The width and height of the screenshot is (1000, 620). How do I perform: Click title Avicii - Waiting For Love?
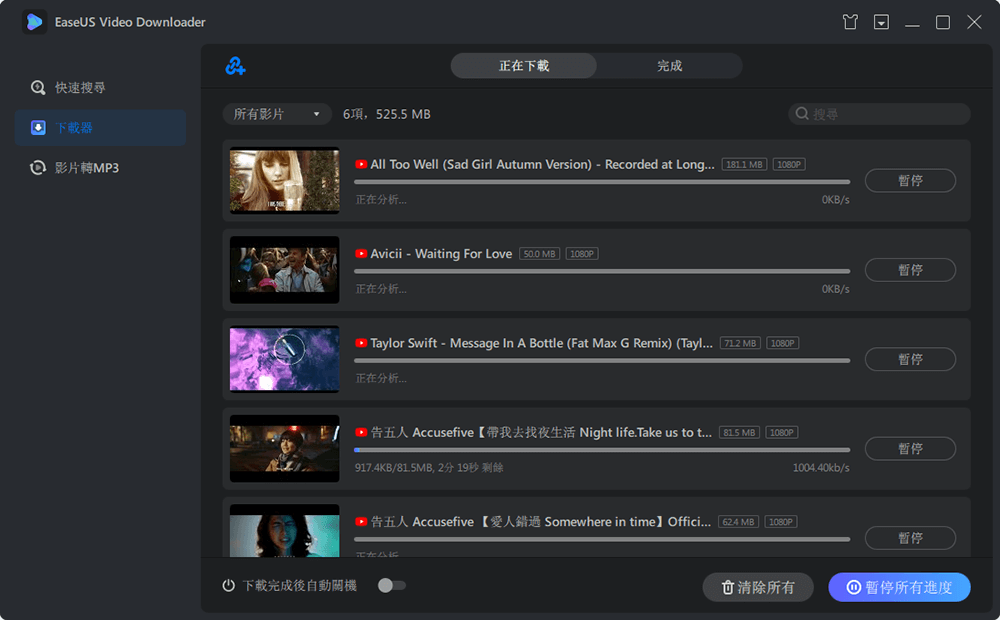pos(441,254)
